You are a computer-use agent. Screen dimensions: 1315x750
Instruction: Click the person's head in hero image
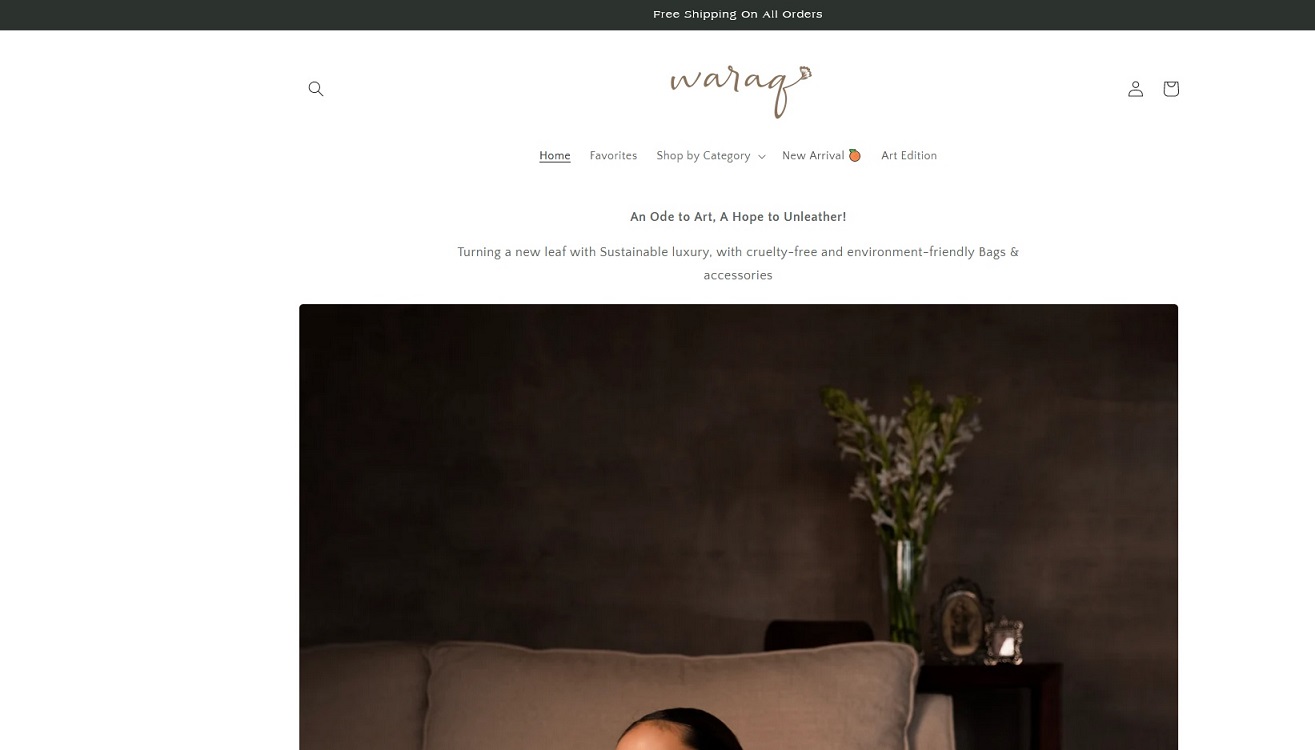tap(680, 730)
